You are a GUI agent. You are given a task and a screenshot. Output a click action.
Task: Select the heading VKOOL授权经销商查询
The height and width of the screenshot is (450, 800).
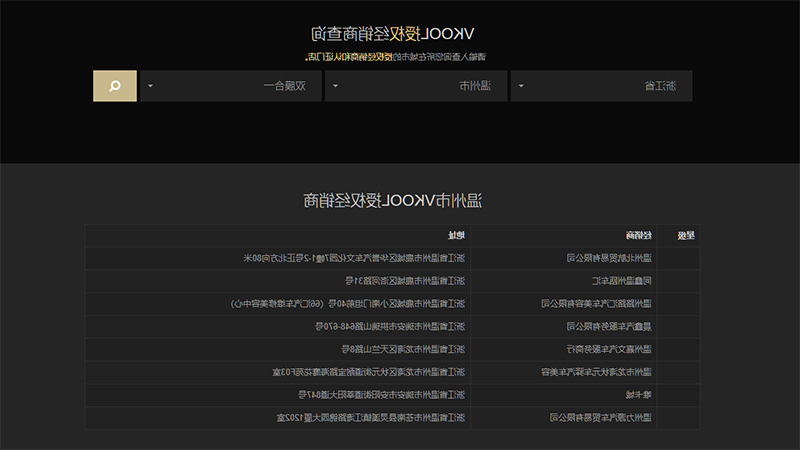click(x=392, y=34)
